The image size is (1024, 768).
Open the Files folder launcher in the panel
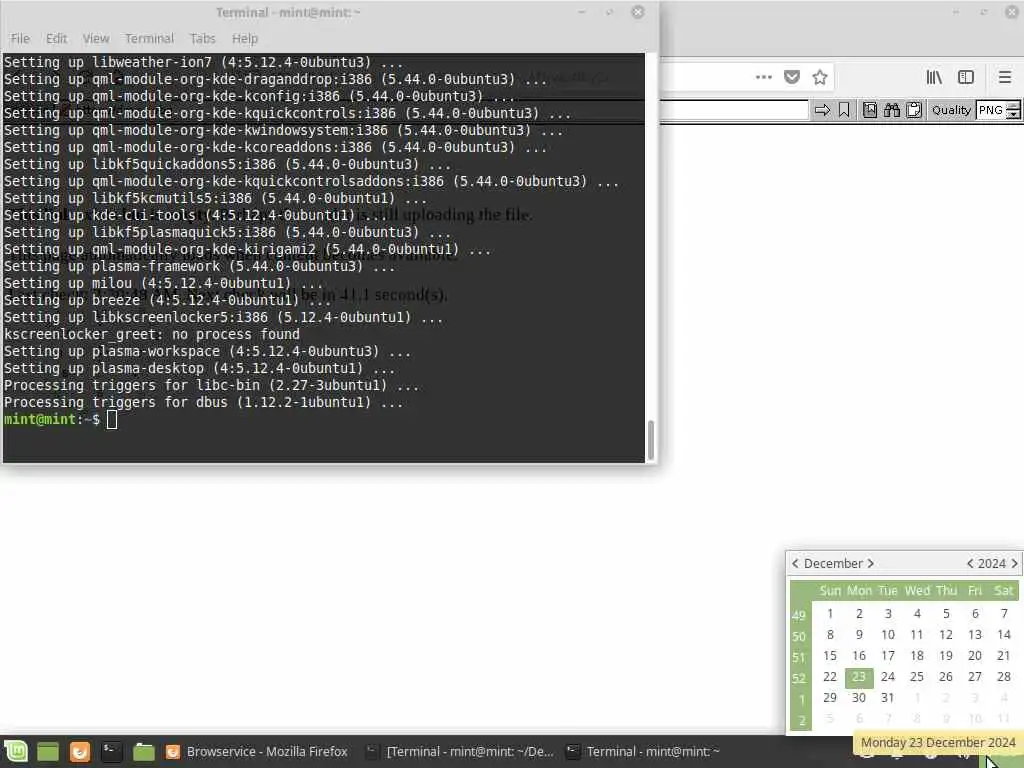(x=143, y=752)
